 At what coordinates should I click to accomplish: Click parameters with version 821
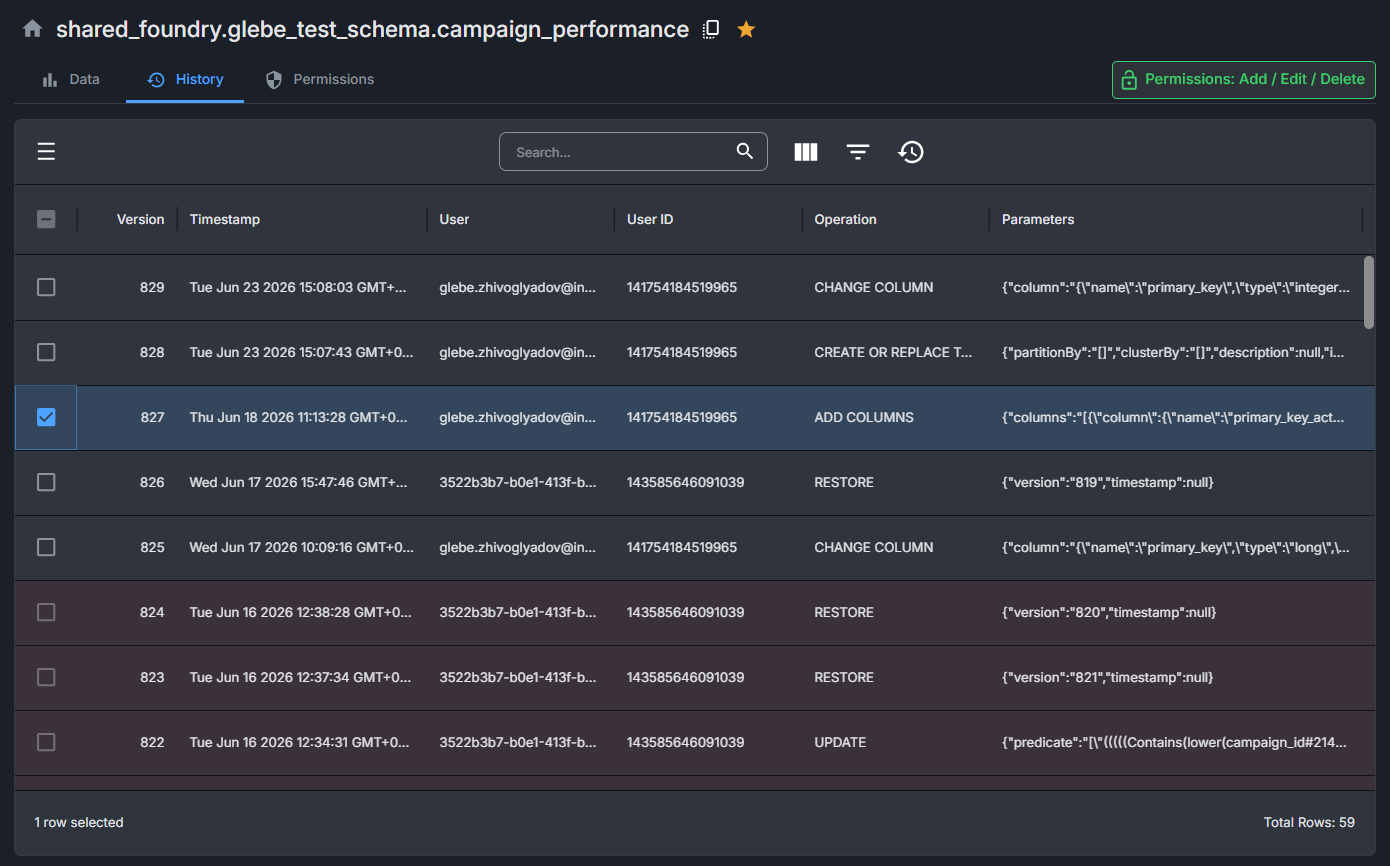coord(1107,677)
